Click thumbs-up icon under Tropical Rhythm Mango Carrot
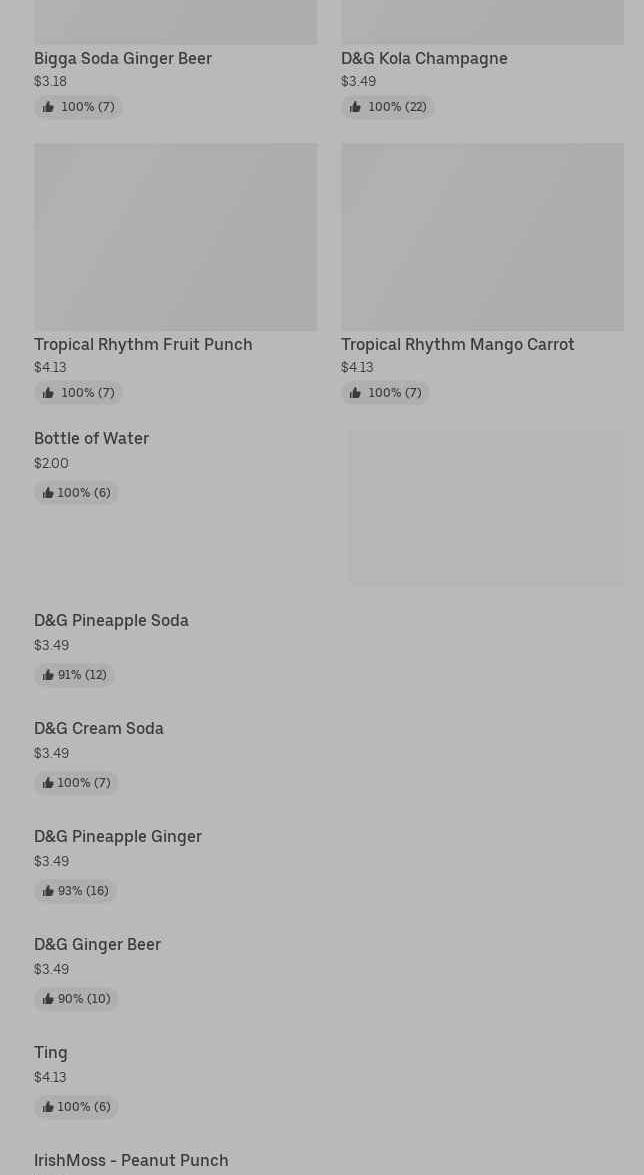Image resolution: width=644 pixels, height=1175 pixels. click(355, 393)
